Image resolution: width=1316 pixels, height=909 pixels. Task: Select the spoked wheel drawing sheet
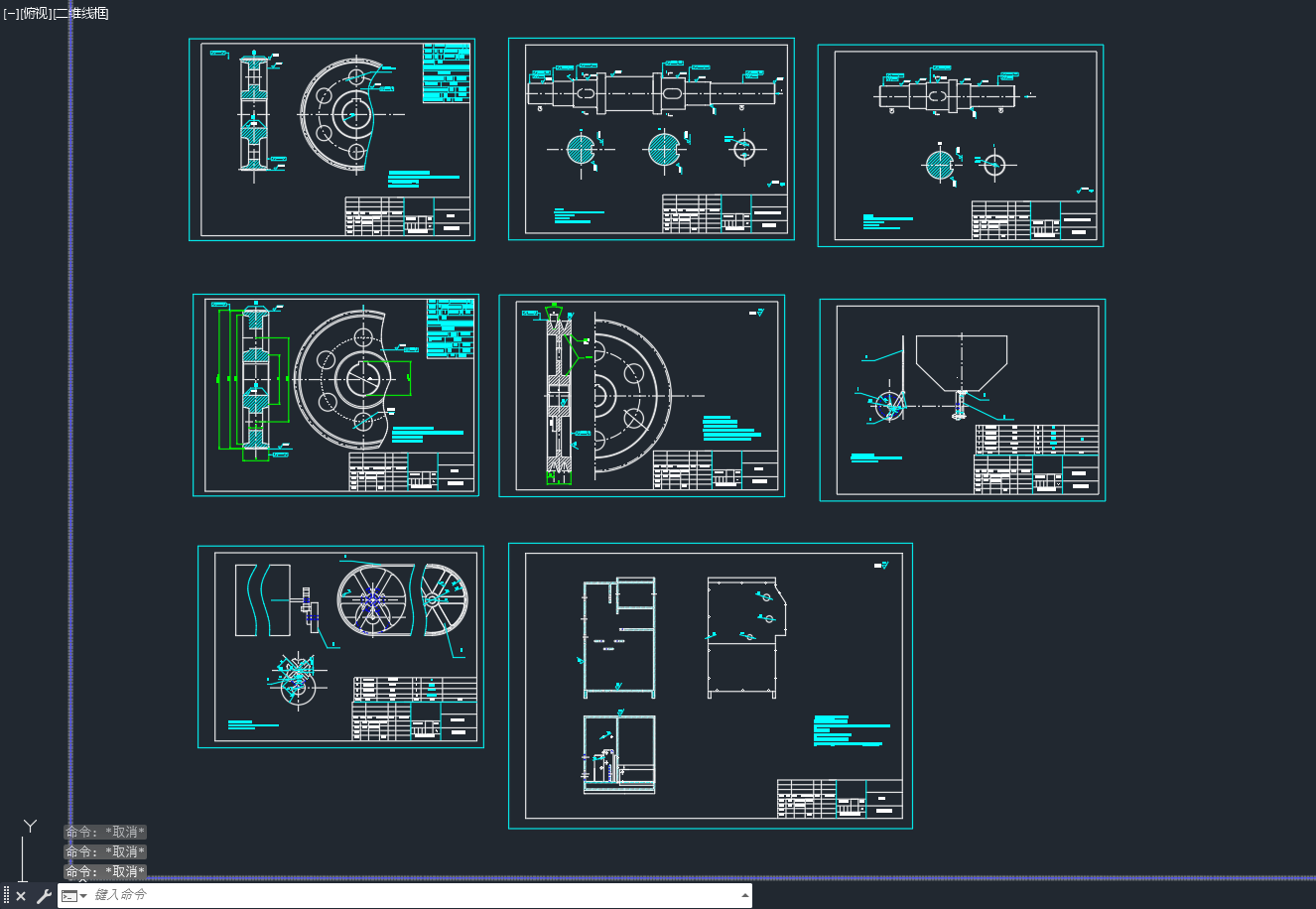coord(340,646)
